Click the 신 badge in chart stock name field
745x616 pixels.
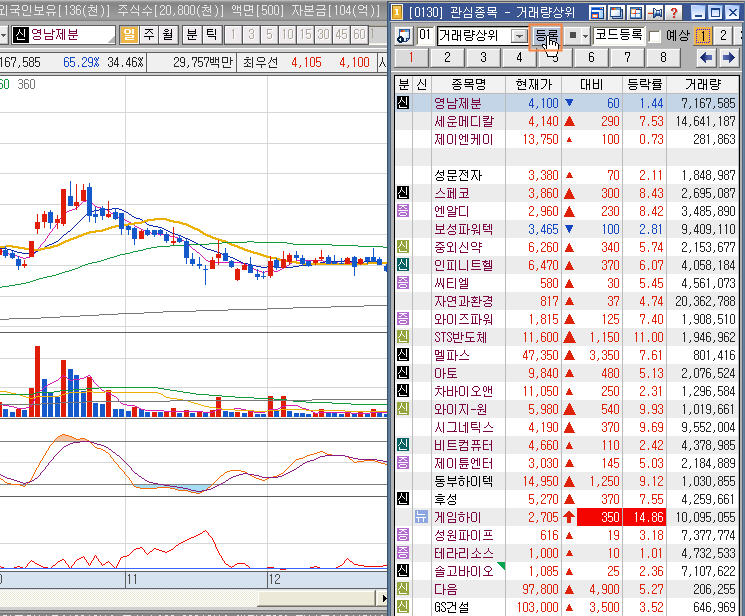(x=20, y=35)
